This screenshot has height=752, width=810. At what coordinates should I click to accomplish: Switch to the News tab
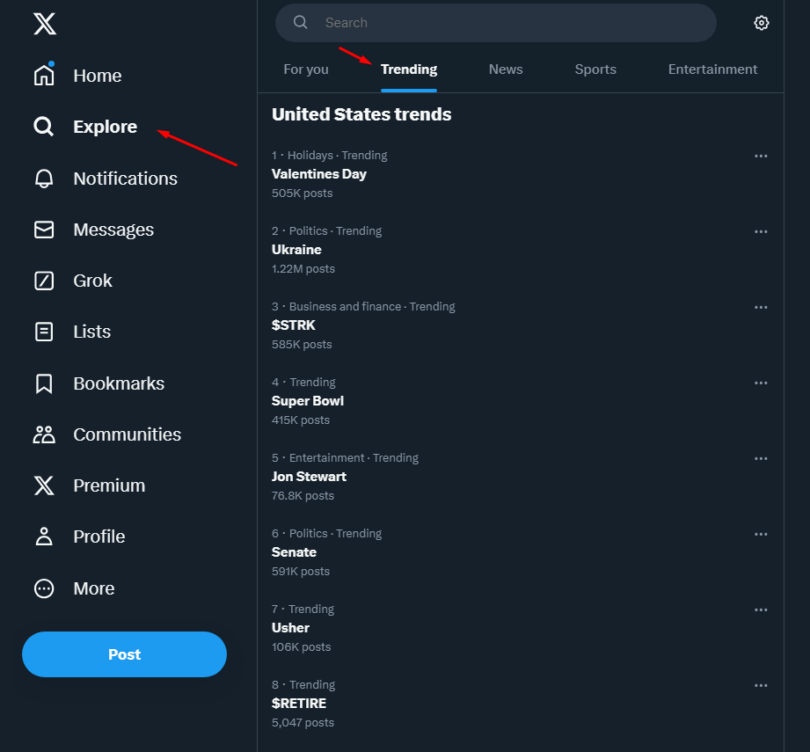tap(505, 69)
